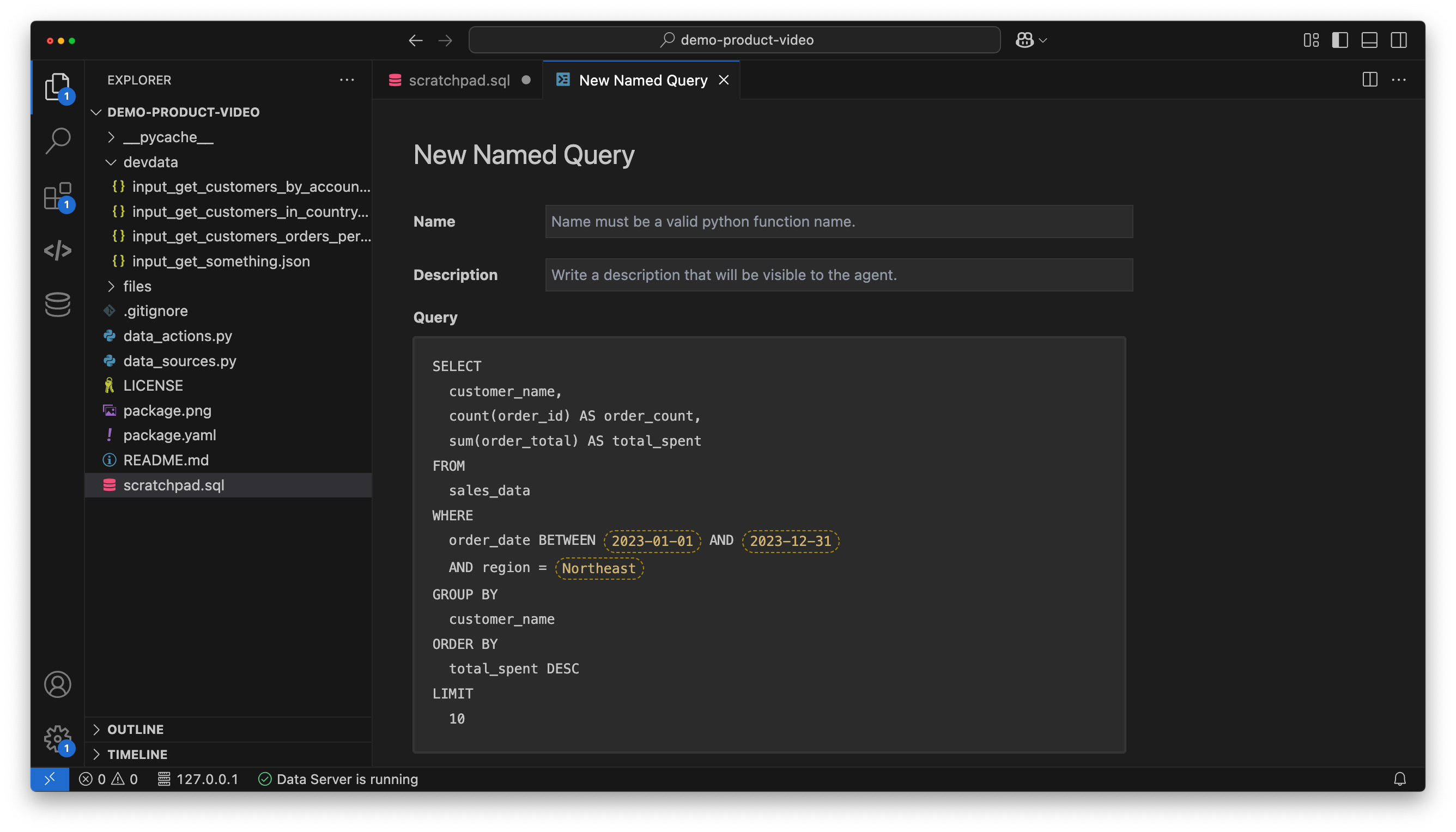This screenshot has width=1456, height=832.
Task: Click the Name input field
Action: coord(839,222)
